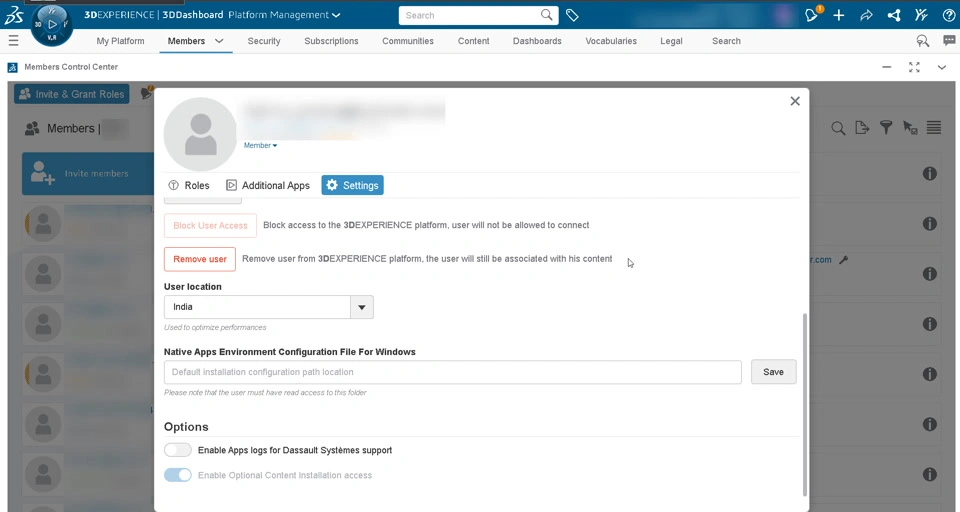Open the 3DEXPERIENCE compass
960x512 pixels.
pos(52,25)
